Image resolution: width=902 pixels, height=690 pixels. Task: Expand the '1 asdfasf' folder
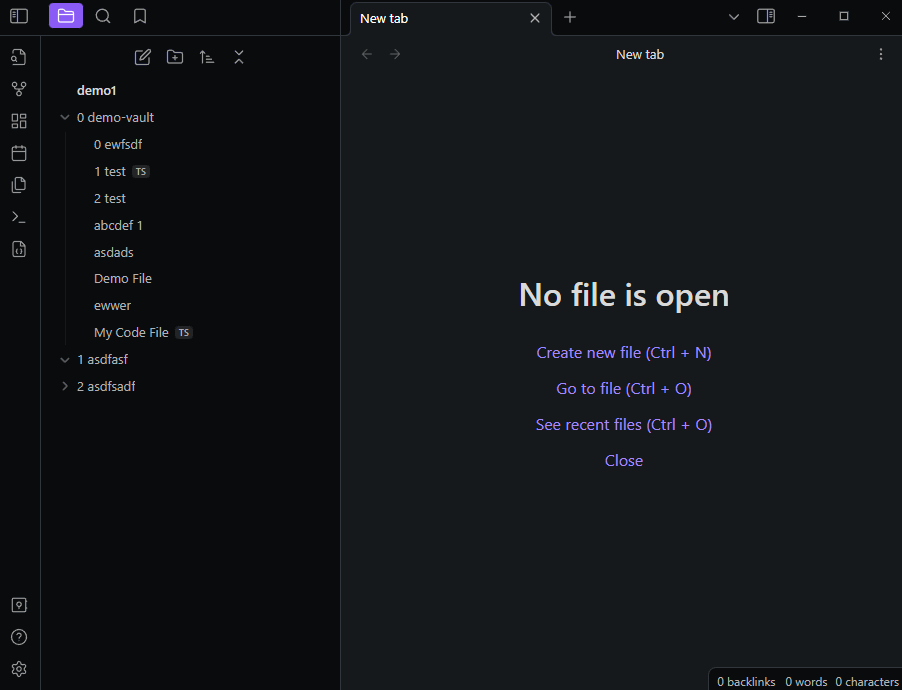64,359
